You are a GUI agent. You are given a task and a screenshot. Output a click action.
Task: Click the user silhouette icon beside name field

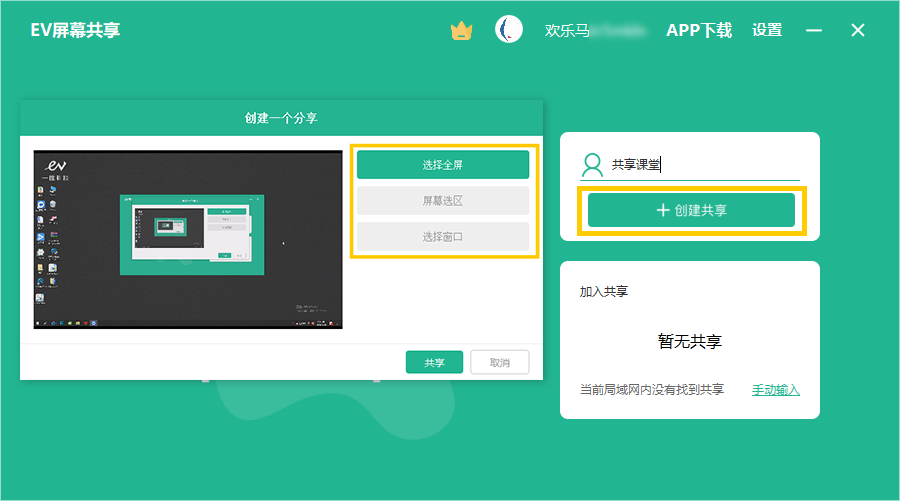click(x=592, y=165)
